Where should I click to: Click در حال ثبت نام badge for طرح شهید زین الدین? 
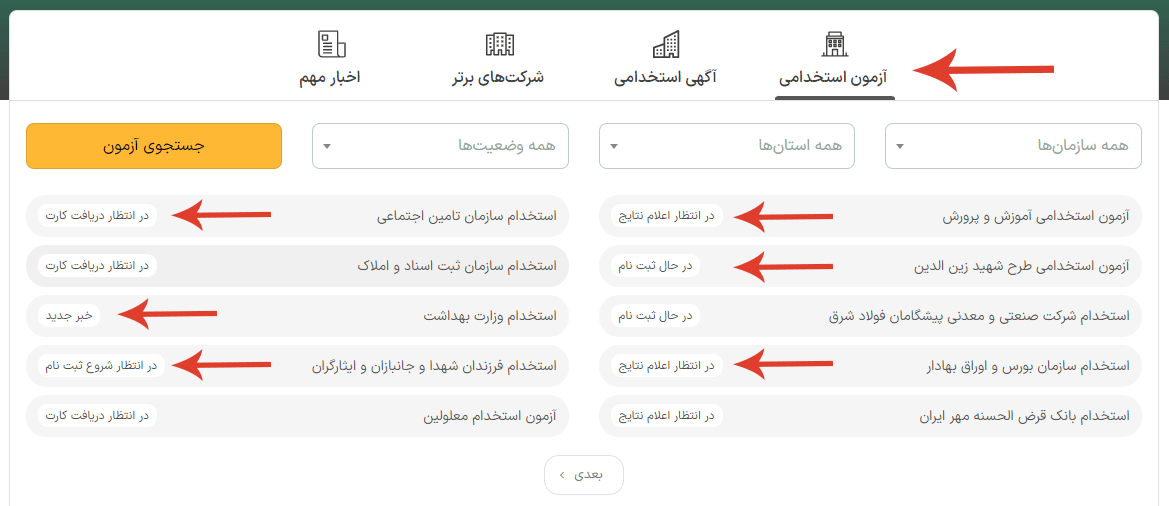click(655, 267)
